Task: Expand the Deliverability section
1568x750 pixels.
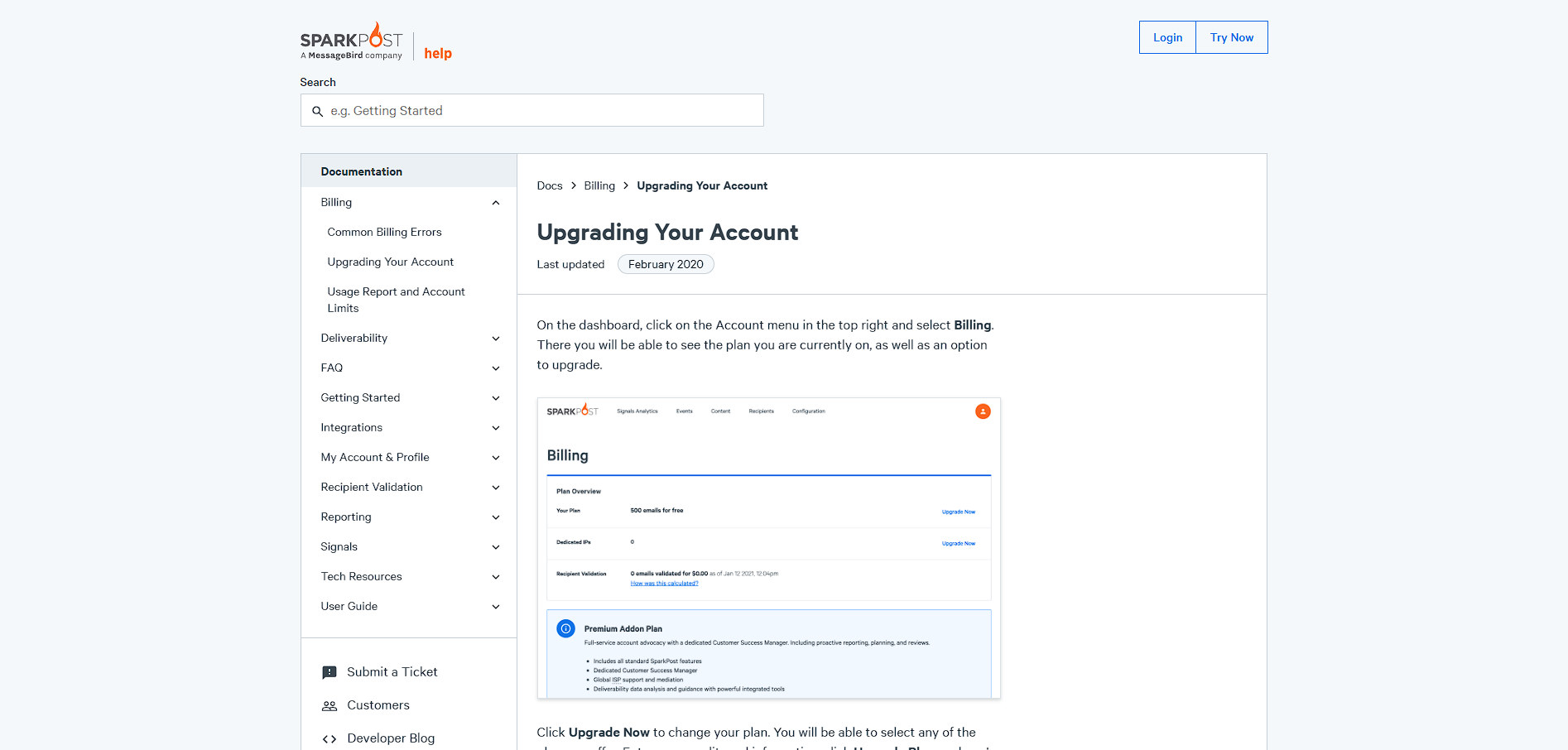Action: coord(496,339)
